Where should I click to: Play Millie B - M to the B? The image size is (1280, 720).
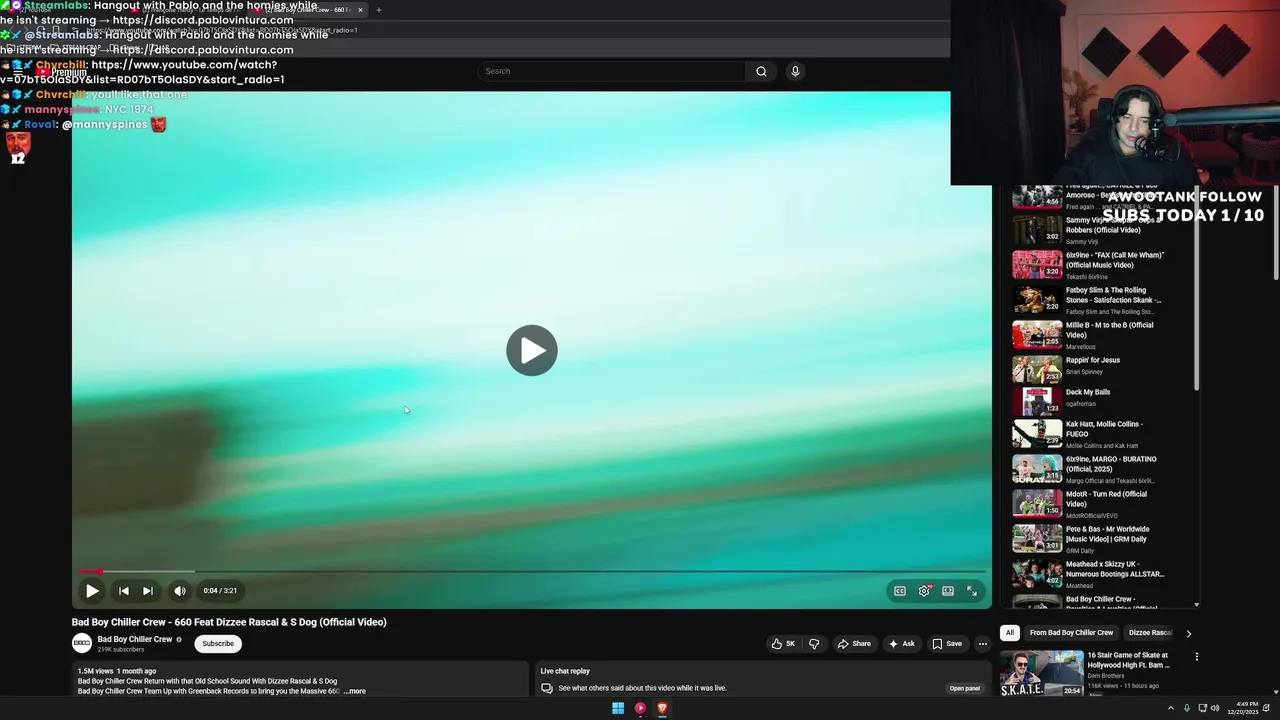click(1090, 335)
